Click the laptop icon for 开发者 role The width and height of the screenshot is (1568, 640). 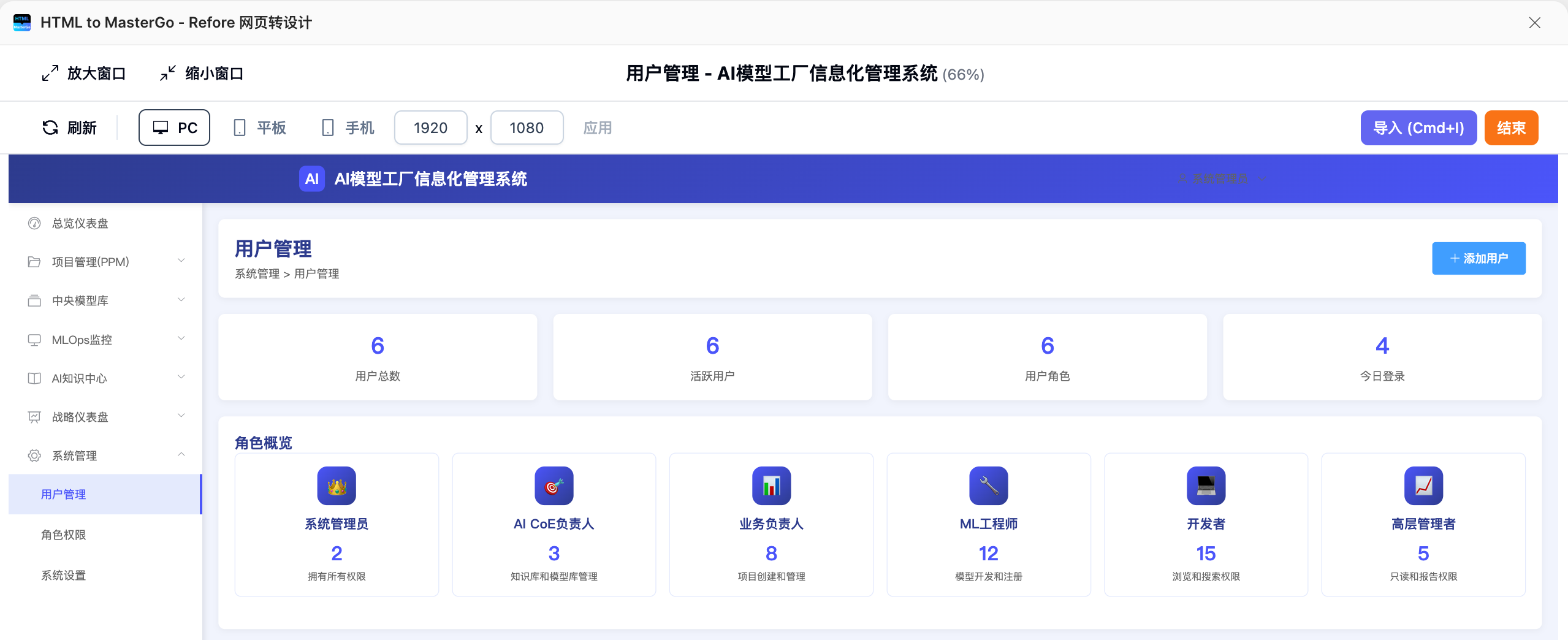1205,486
